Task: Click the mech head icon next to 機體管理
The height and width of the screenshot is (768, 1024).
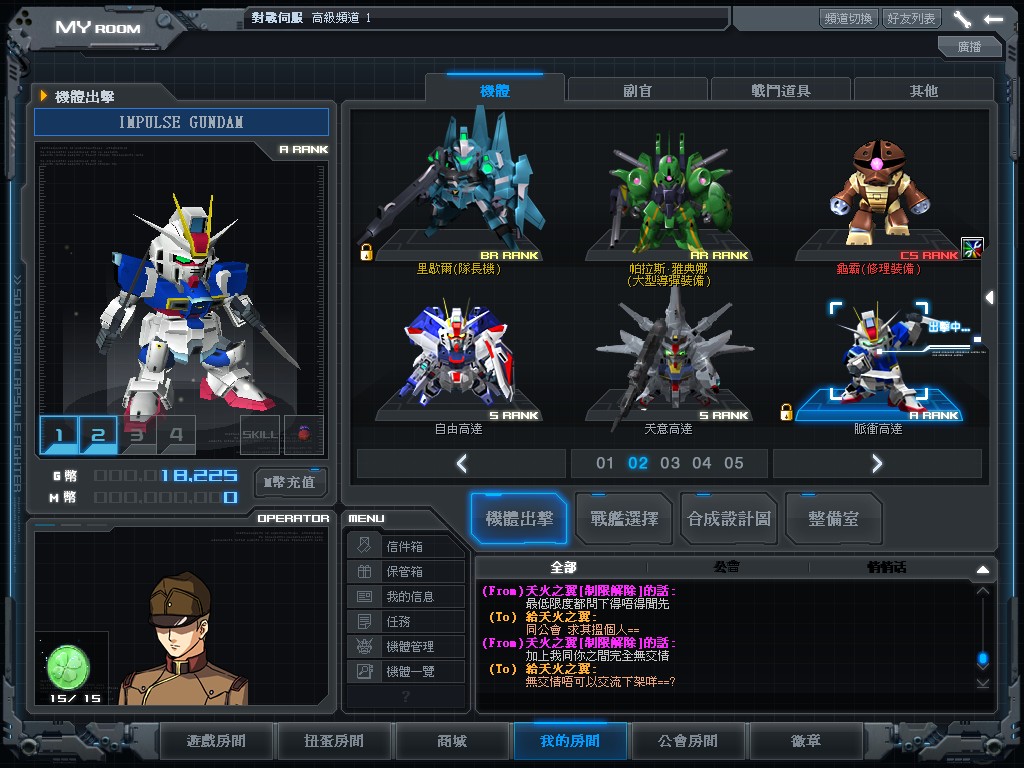Action: tap(364, 647)
